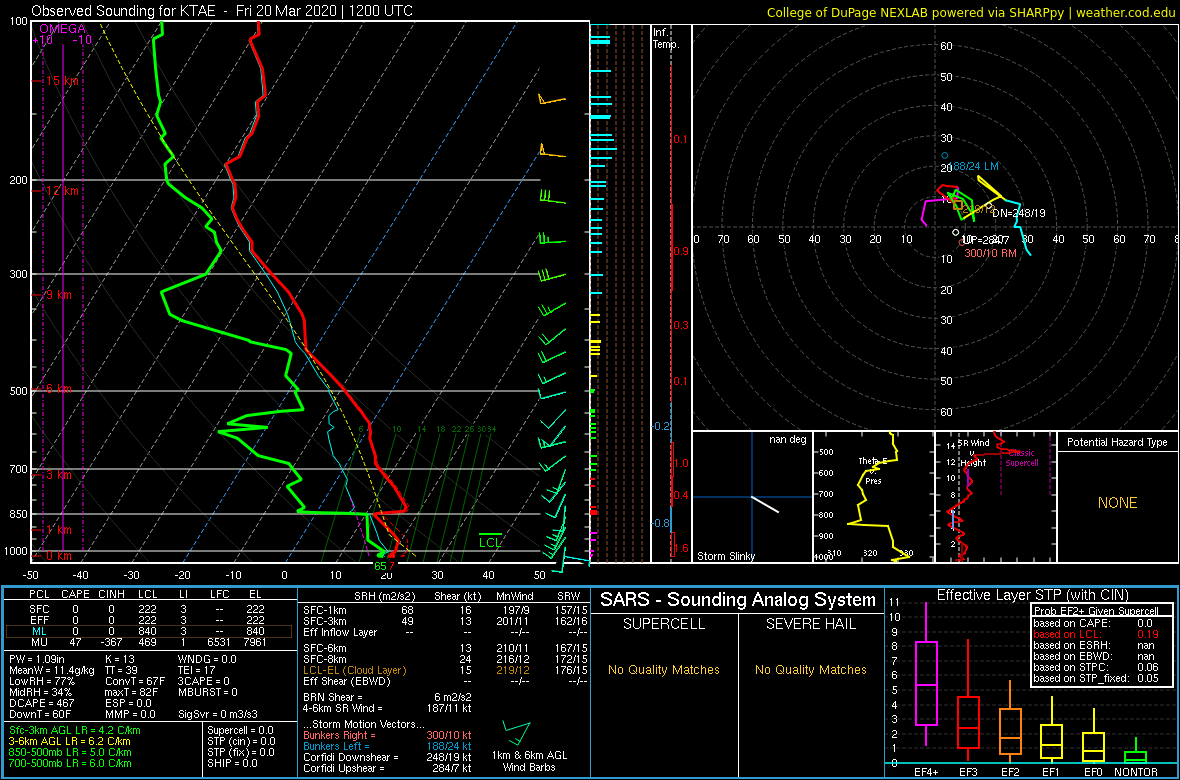Click the LCL-EL (Cloud Layer) row
1180x780 pixels.
[x=445, y=670]
